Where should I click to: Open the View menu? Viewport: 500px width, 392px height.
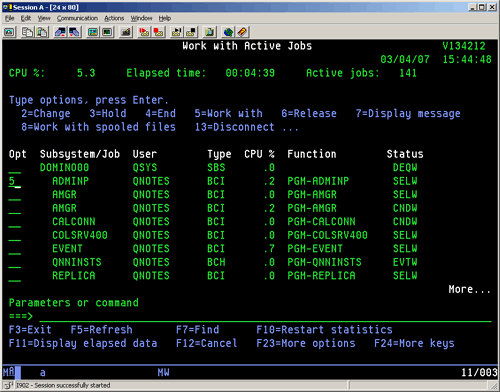[x=44, y=18]
